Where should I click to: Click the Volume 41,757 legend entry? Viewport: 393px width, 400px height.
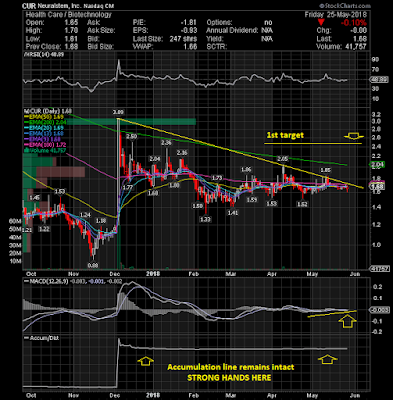(45, 151)
